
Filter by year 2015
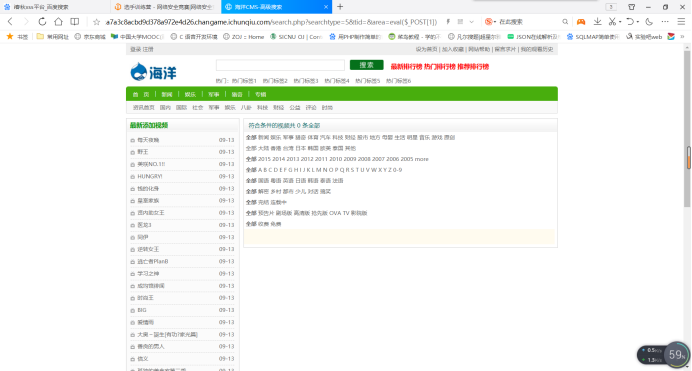point(264,159)
